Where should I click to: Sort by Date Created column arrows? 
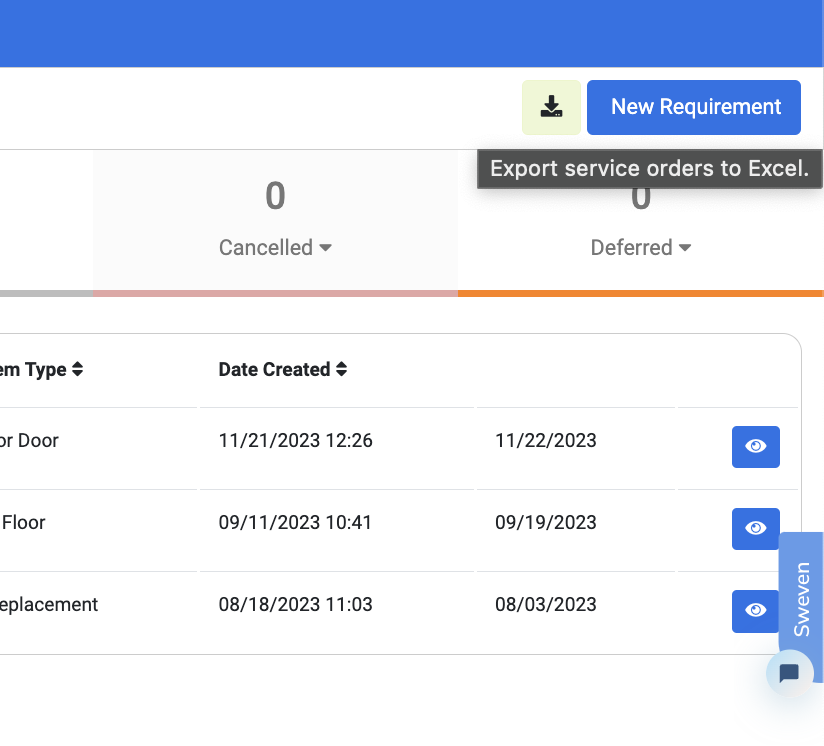pos(342,369)
